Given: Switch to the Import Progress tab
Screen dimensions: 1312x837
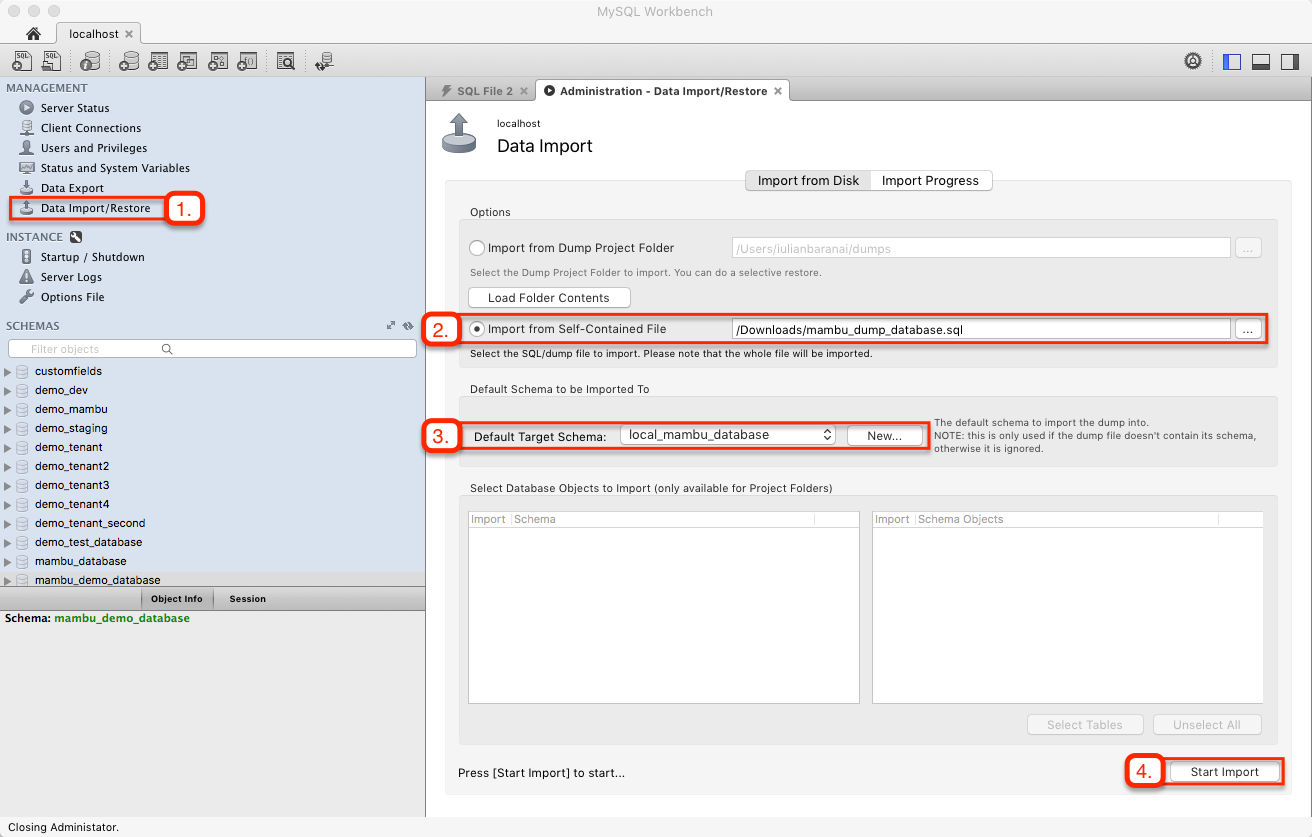Looking at the screenshot, I should [930, 181].
